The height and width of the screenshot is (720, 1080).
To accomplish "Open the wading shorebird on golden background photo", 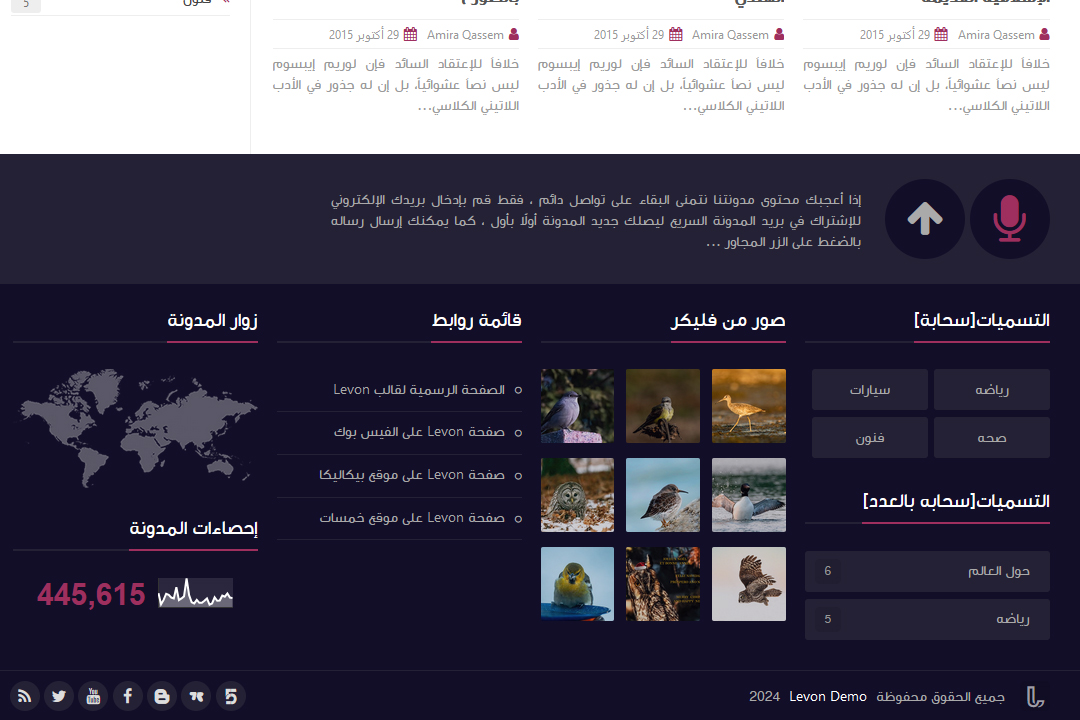I will [x=749, y=406].
